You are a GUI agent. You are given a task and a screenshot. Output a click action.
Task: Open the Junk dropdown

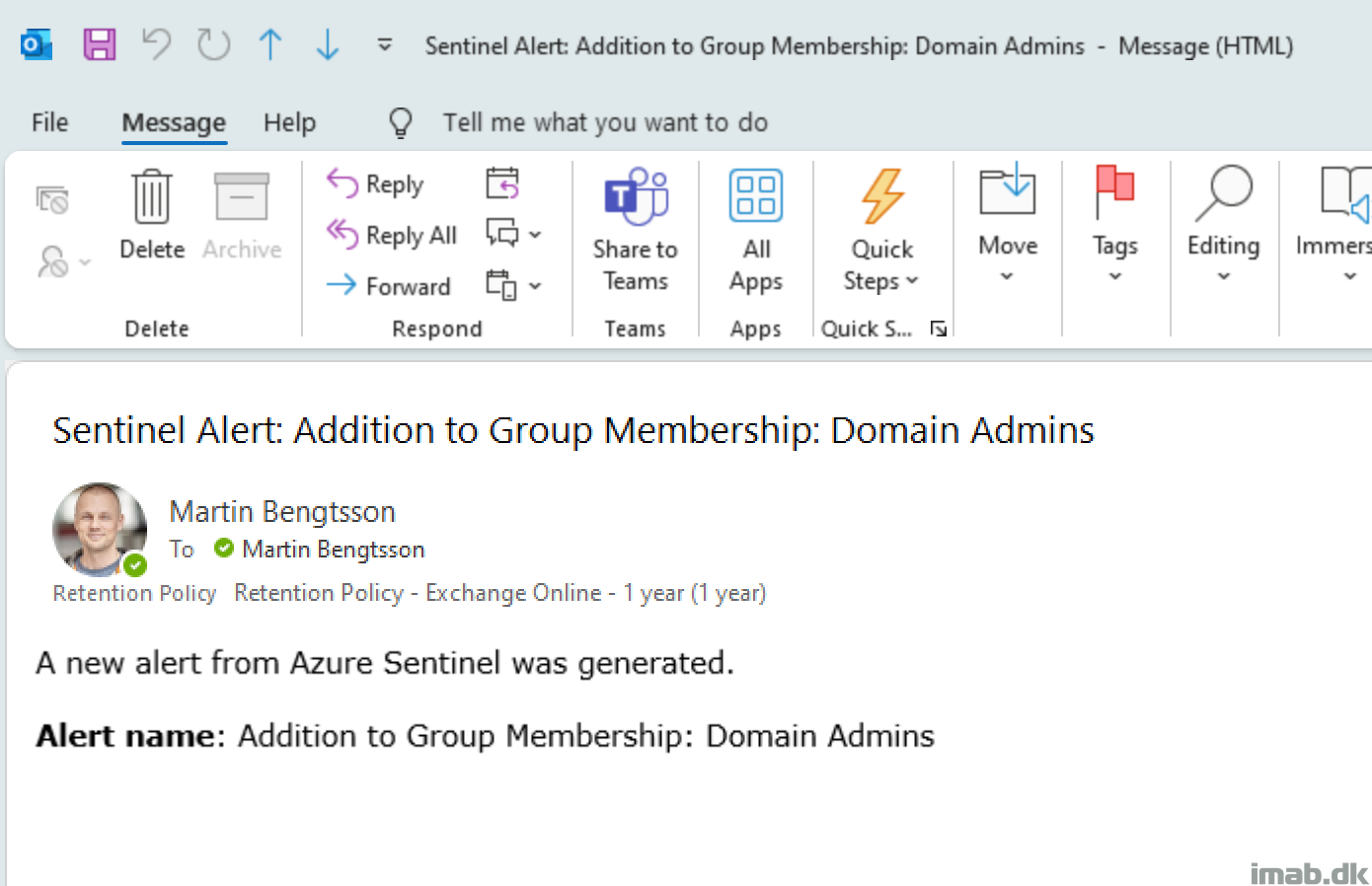(64, 261)
